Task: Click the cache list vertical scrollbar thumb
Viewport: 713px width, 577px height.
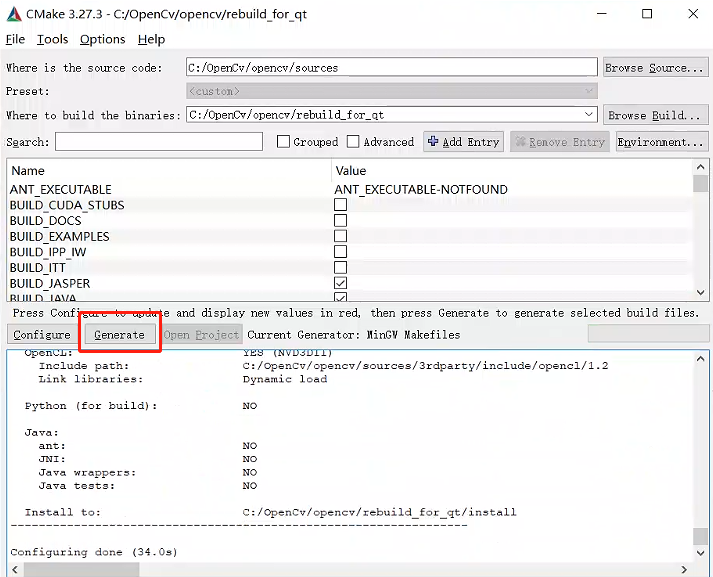Action: point(700,184)
